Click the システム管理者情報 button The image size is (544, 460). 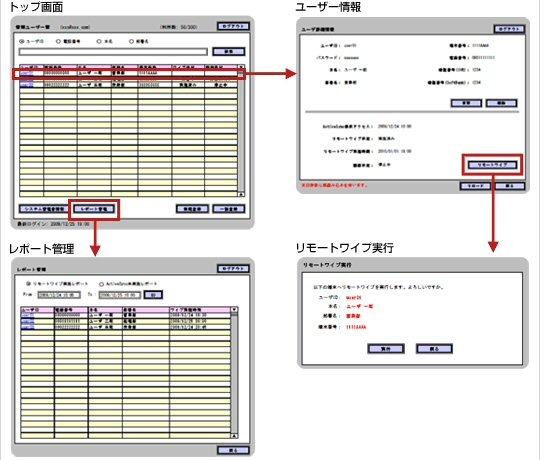(x=44, y=209)
